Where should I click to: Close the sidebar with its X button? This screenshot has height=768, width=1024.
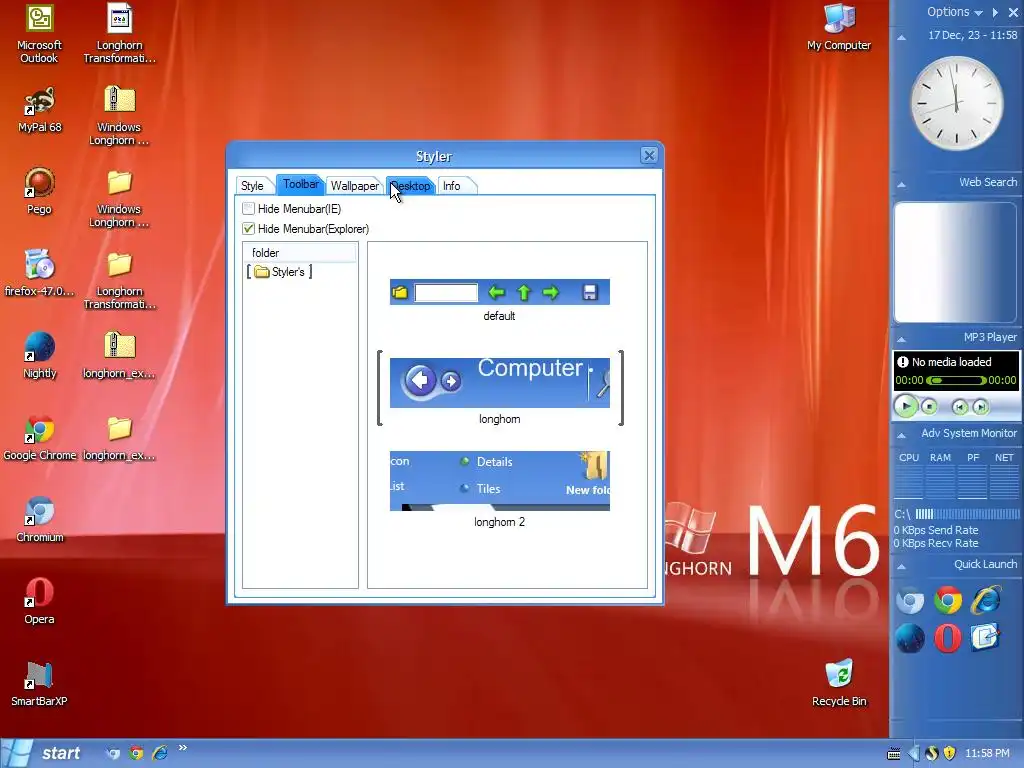1013,12
